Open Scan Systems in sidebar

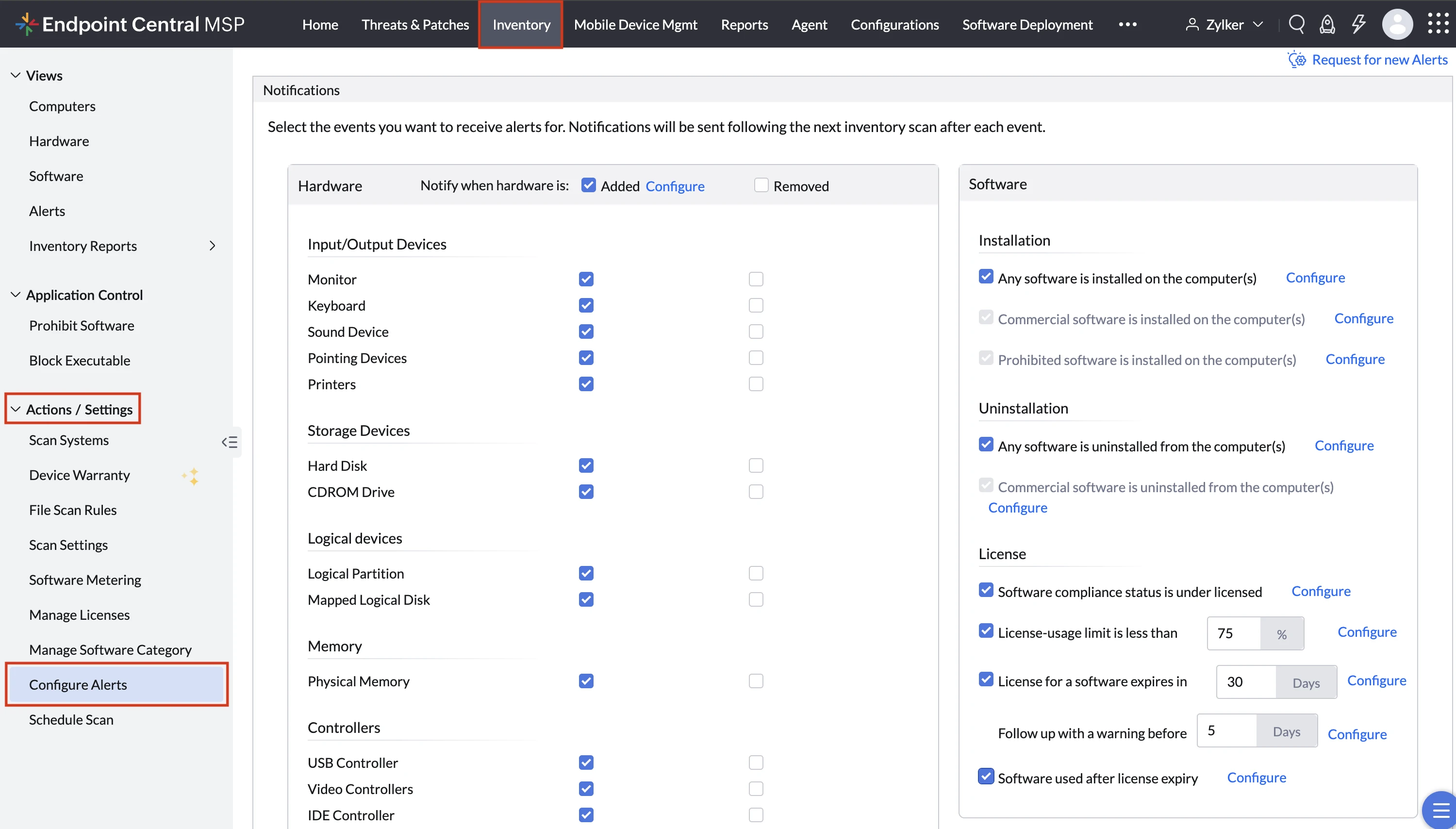click(x=68, y=440)
